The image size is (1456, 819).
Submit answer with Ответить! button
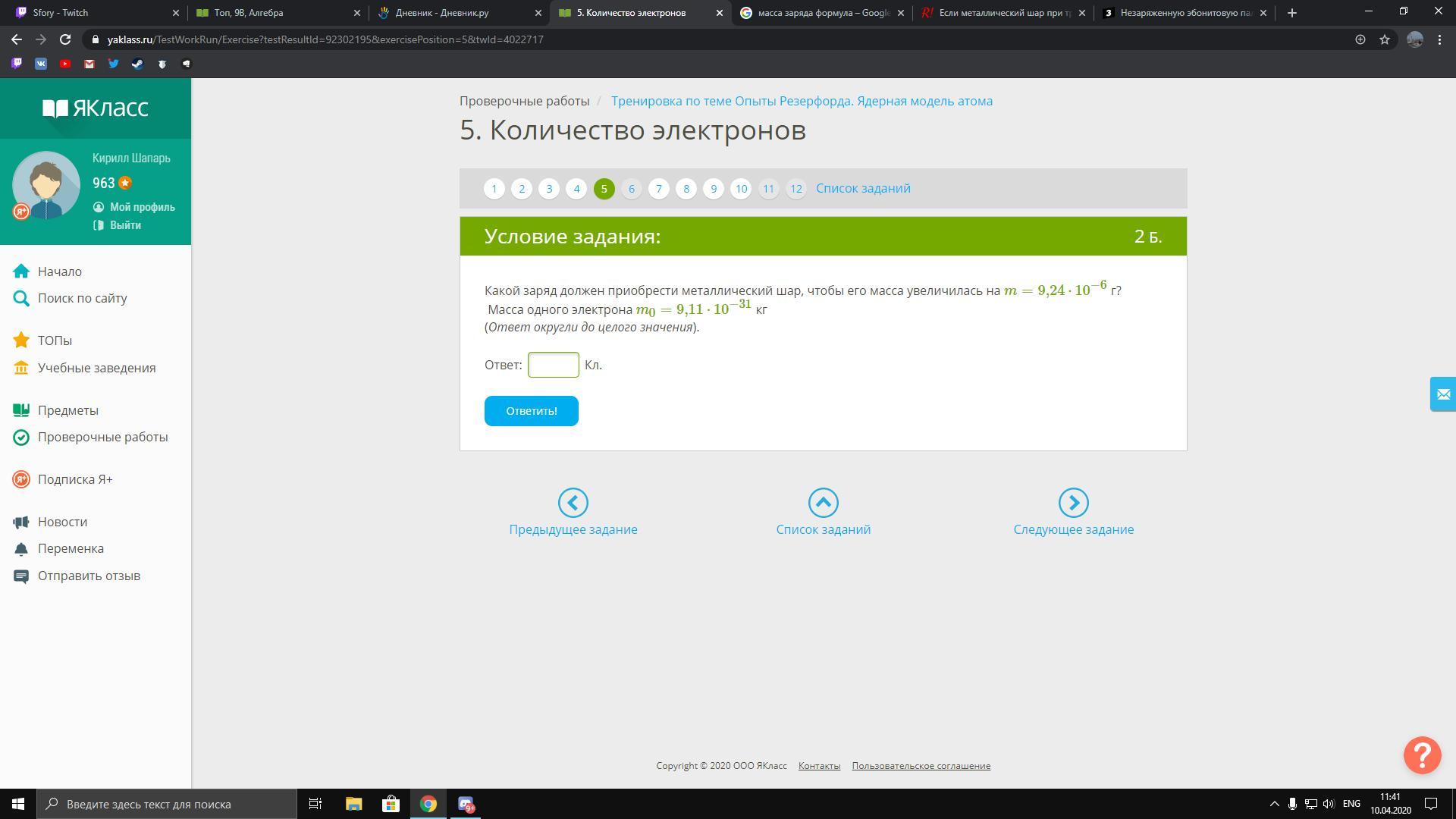pyautogui.click(x=531, y=411)
